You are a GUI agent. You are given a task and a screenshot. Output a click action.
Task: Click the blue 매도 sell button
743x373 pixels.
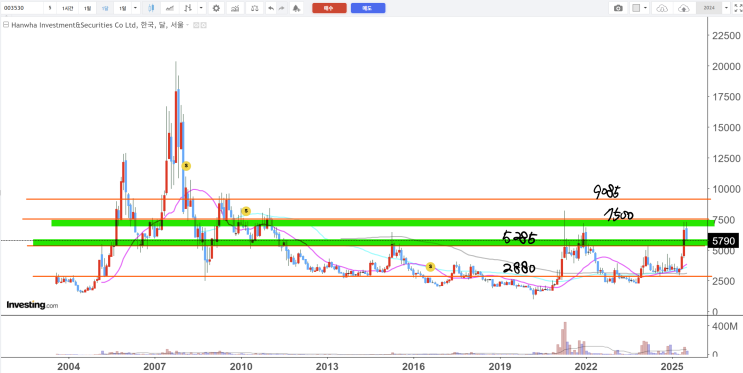pyautogui.click(x=368, y=8)
